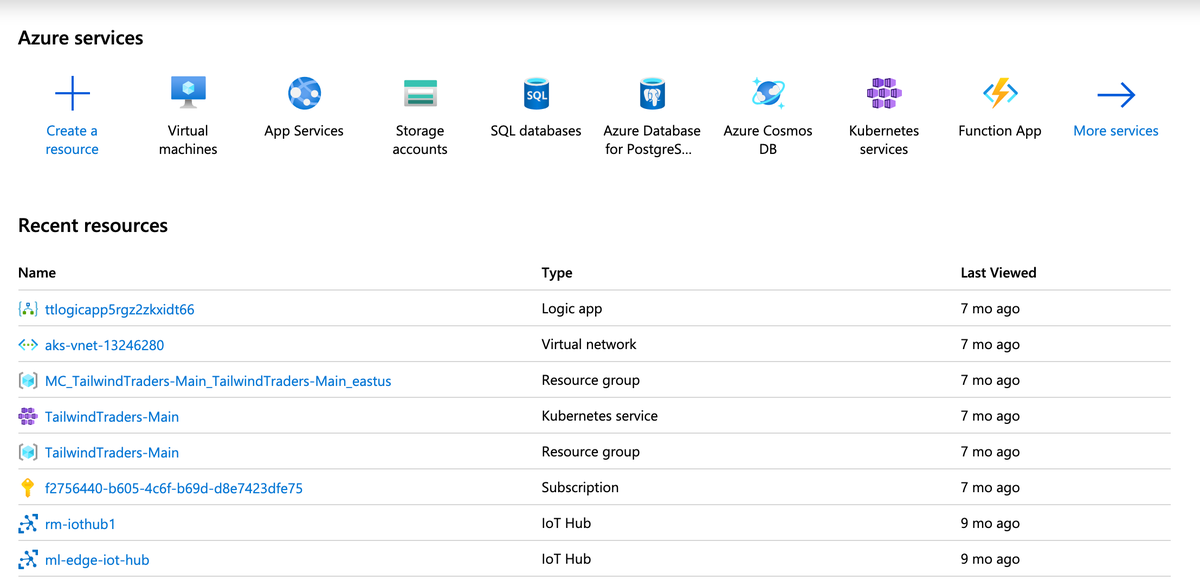Open the TailwindTraders-Main Resource group link
This screenshot has width=1200, height=580.
coord(112,452)
